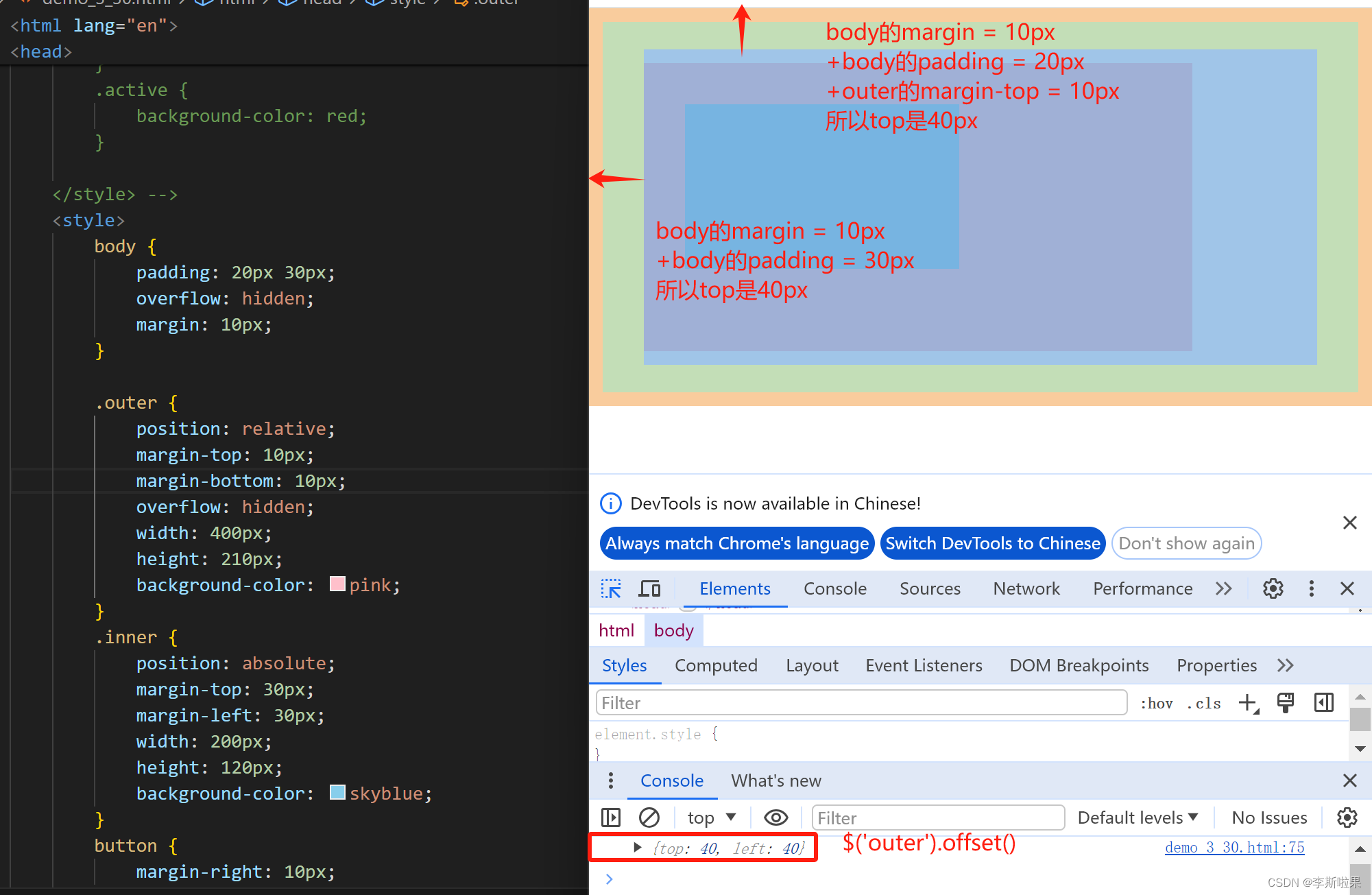Show the console sidebar icon
The height and width of the screenshot is (895, 1372).
pyautogui.click(x=610, y=818)
